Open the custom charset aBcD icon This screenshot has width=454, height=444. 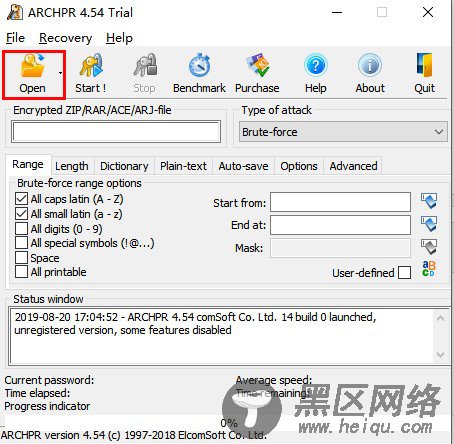tap(429, 269)
